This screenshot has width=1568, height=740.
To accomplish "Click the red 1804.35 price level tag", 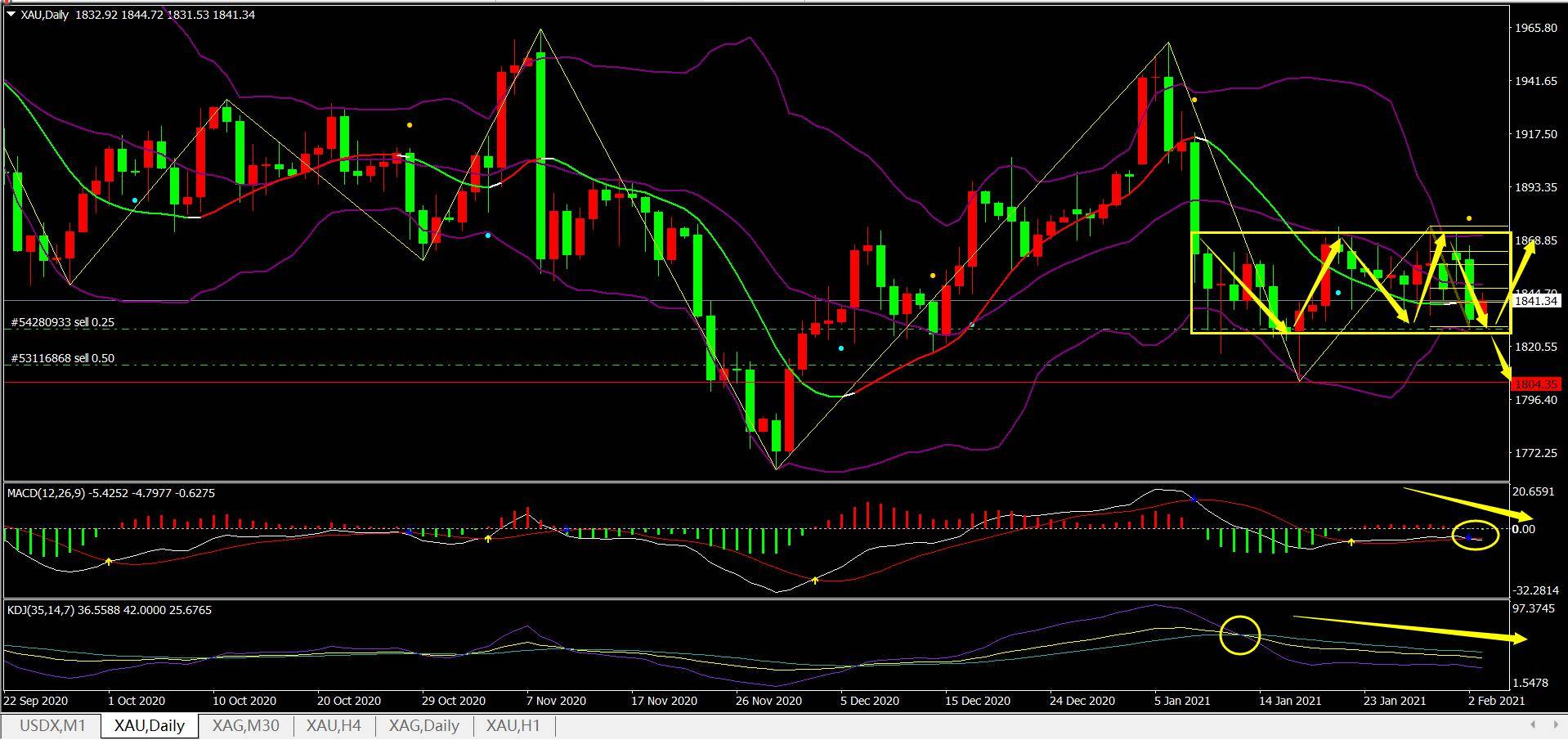I will coord(1536,383).
